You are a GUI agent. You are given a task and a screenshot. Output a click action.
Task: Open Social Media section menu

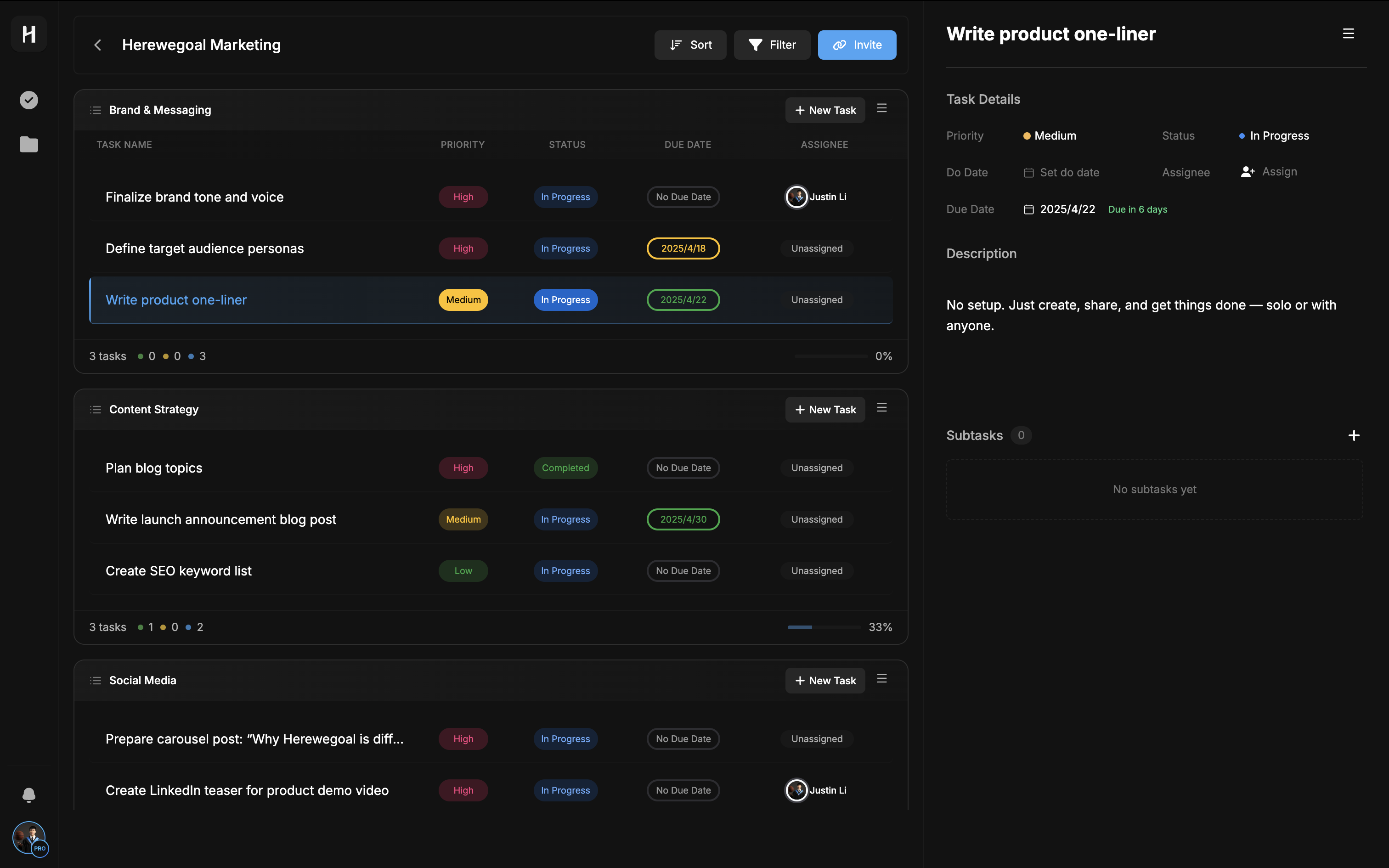881,679
